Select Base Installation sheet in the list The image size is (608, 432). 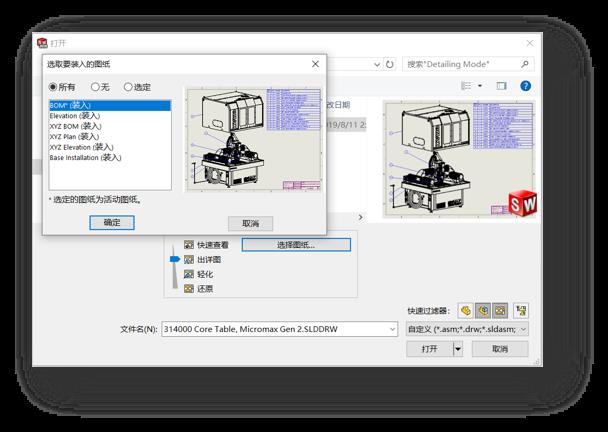coord(85,158)
